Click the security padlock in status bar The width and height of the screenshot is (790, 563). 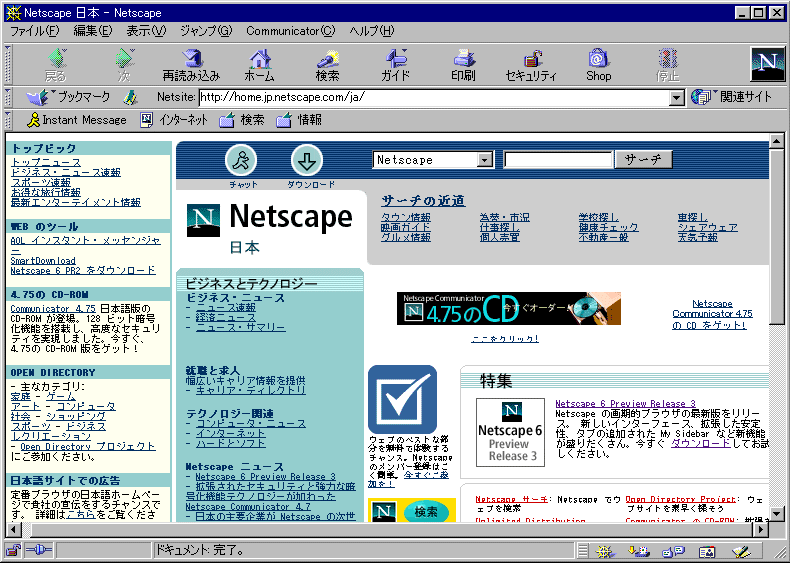click(x=14, y=551)
